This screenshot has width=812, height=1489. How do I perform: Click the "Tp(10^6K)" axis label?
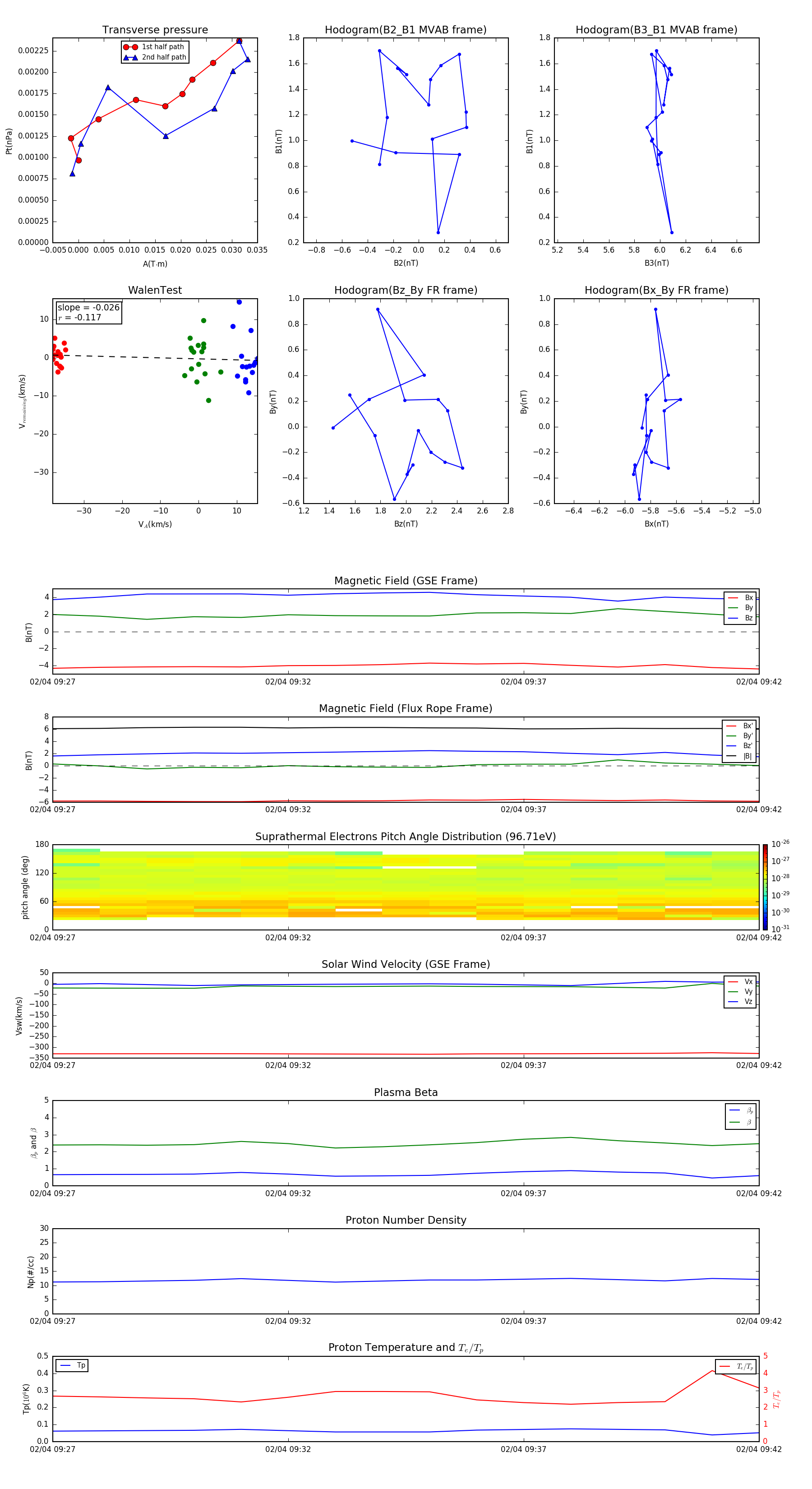(x=26, y=1399)
